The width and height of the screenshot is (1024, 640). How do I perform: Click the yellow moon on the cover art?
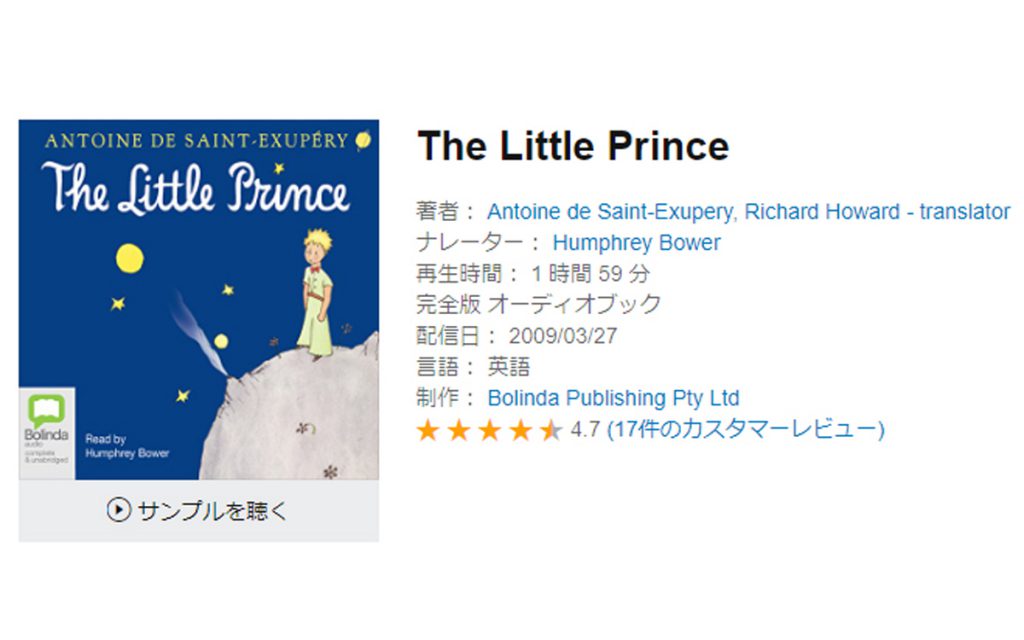point(129,259)
